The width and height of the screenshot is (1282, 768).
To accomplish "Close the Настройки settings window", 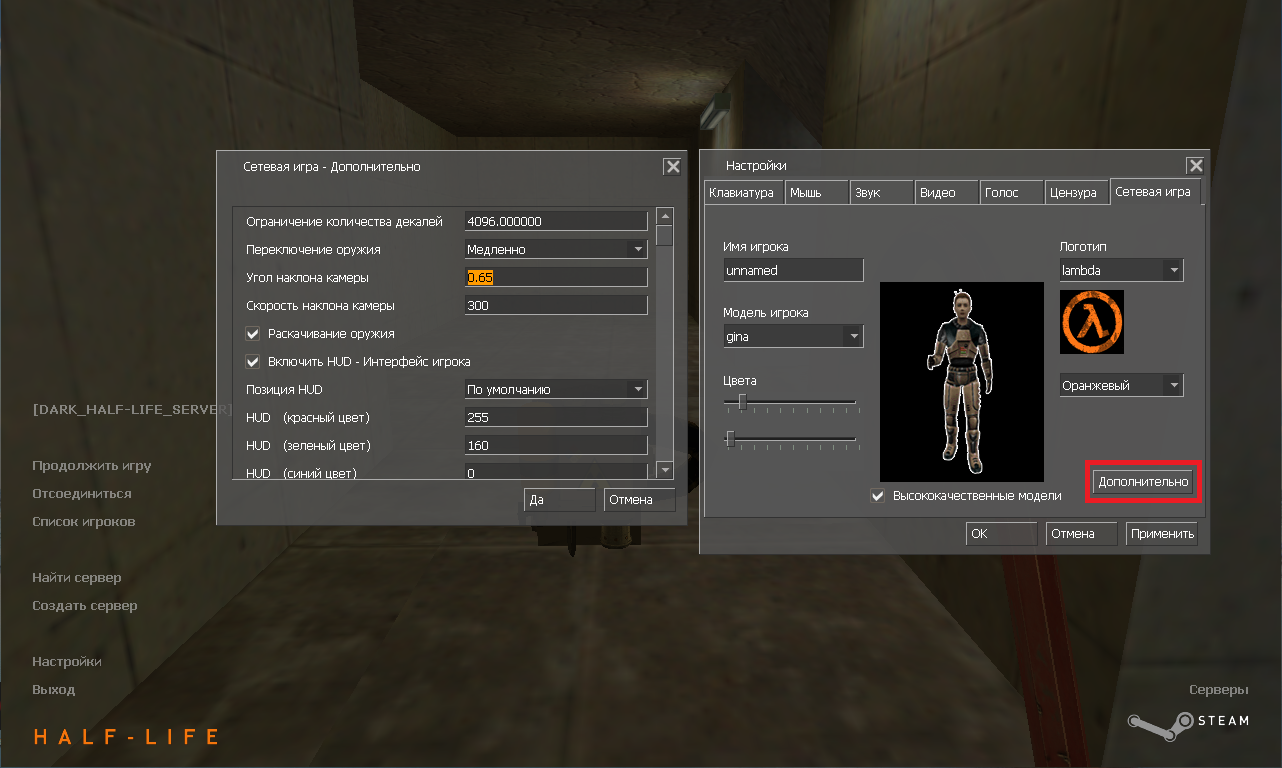I will click(x=1195, y=166).
